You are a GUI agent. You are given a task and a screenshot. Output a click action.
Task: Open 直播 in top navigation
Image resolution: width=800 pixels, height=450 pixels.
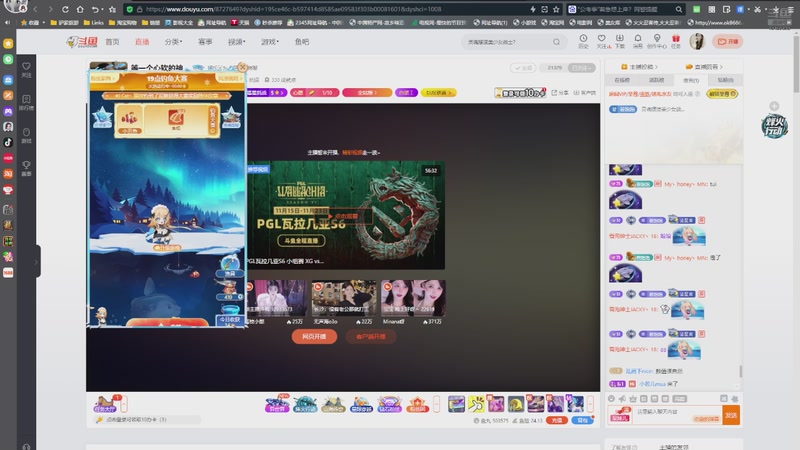(142, 42)
